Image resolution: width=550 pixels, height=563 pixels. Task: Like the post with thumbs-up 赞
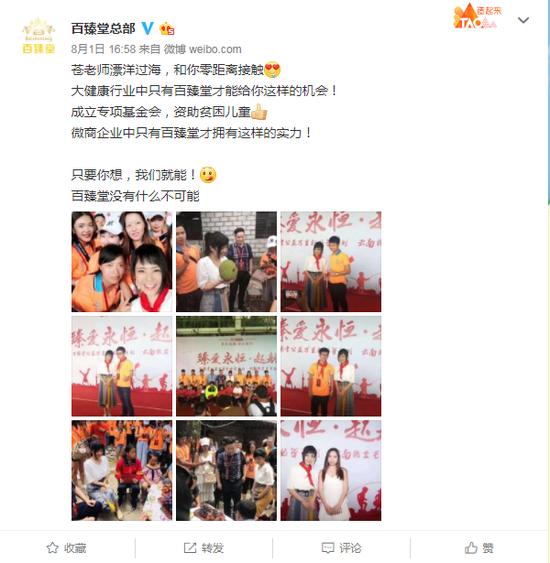pyautogui.click(x=479, y=548)
